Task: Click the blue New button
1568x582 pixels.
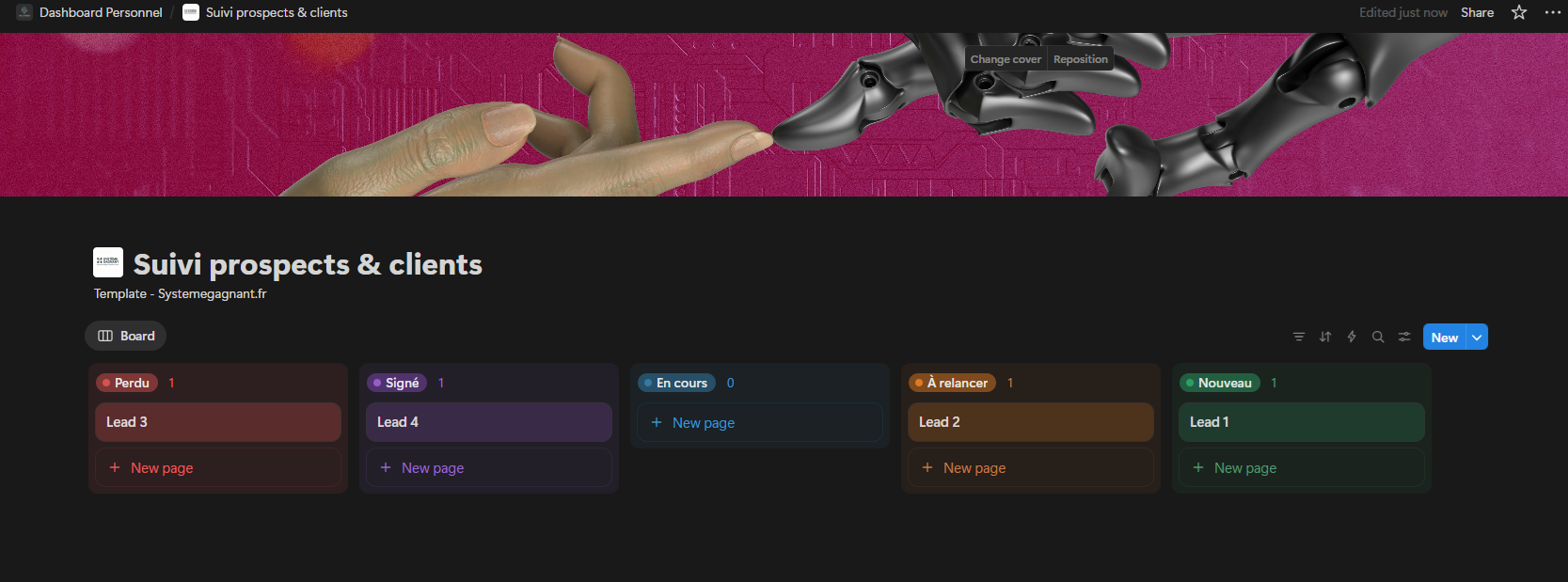Action: pos(1445,337)
